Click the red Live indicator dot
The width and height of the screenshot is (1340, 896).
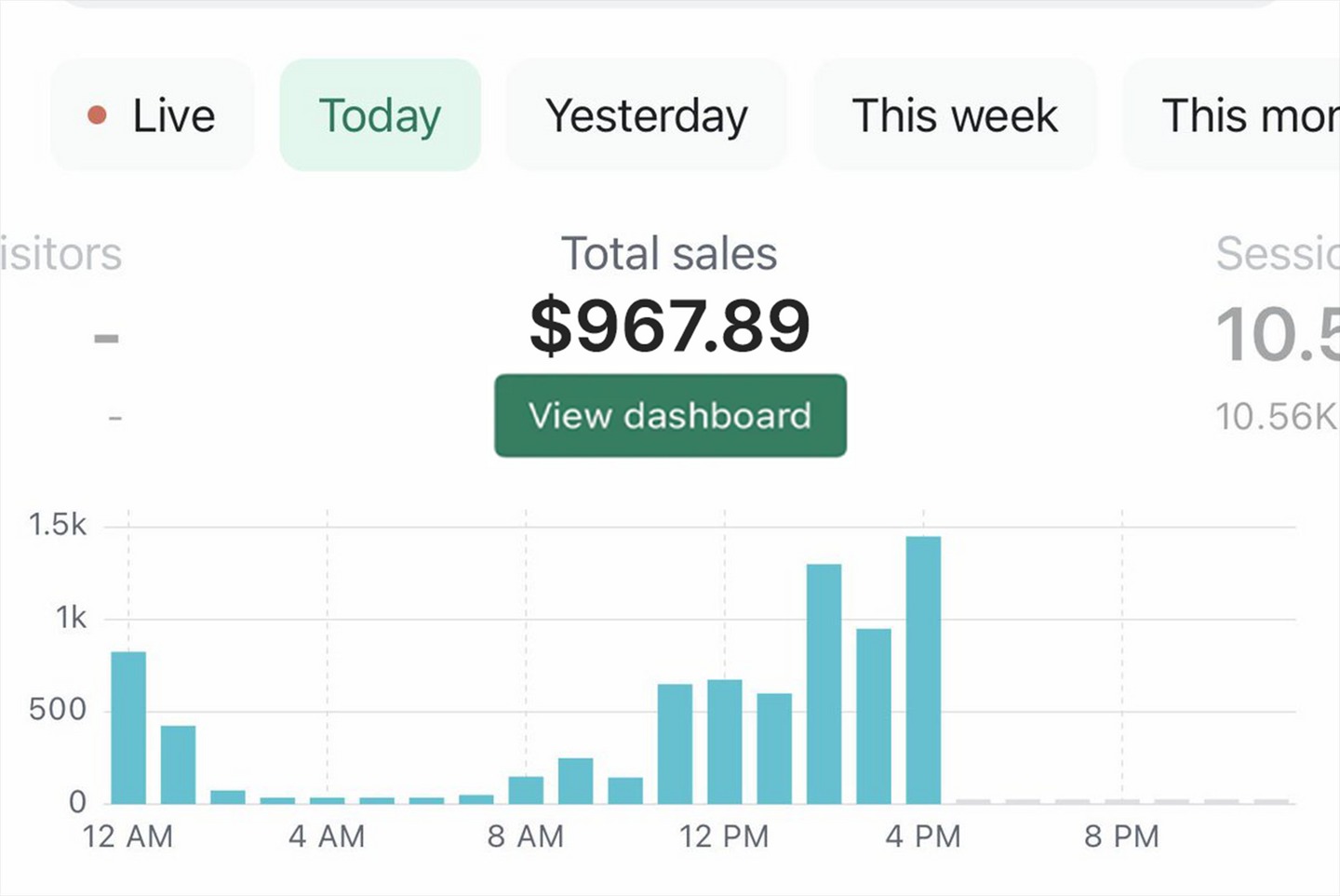click(x=97, y=115)
